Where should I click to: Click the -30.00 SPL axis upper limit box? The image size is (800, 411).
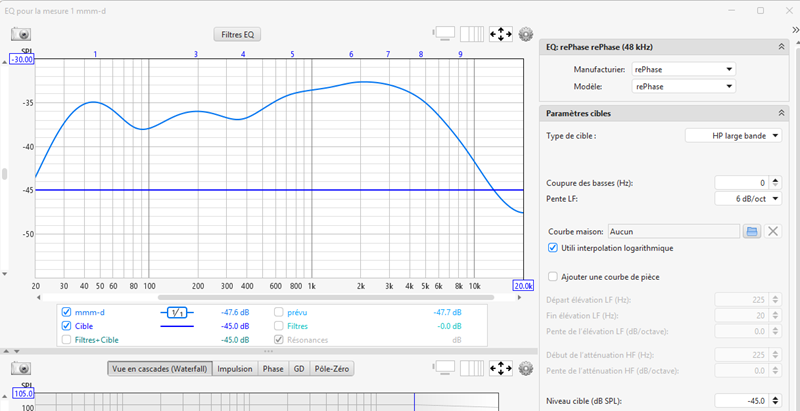pyautogui.click(x=22, y=59)
